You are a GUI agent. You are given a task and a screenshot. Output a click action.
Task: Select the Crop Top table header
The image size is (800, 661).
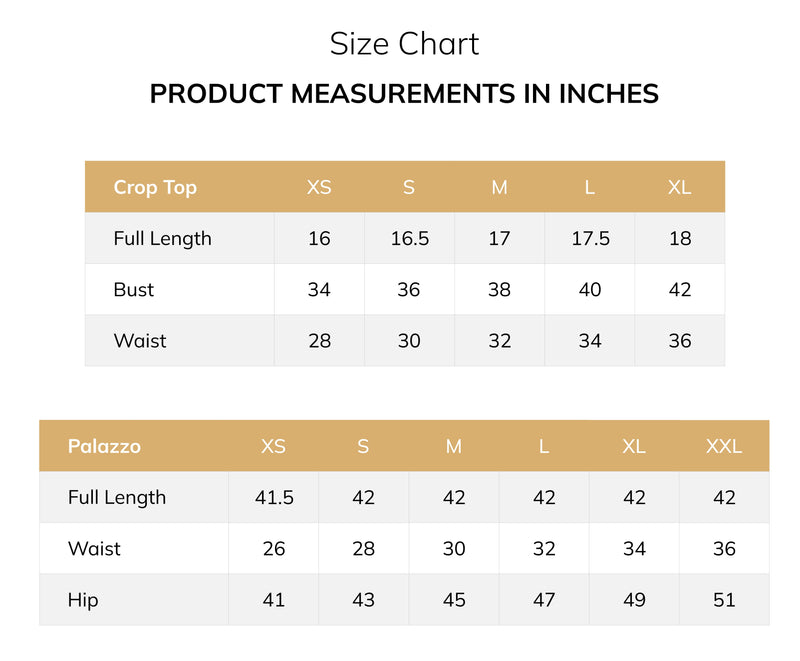tap(155, 188)
